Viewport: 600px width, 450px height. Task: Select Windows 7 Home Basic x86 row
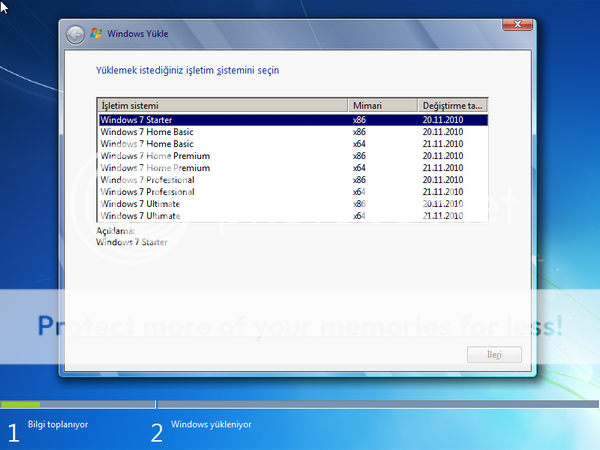293,132
